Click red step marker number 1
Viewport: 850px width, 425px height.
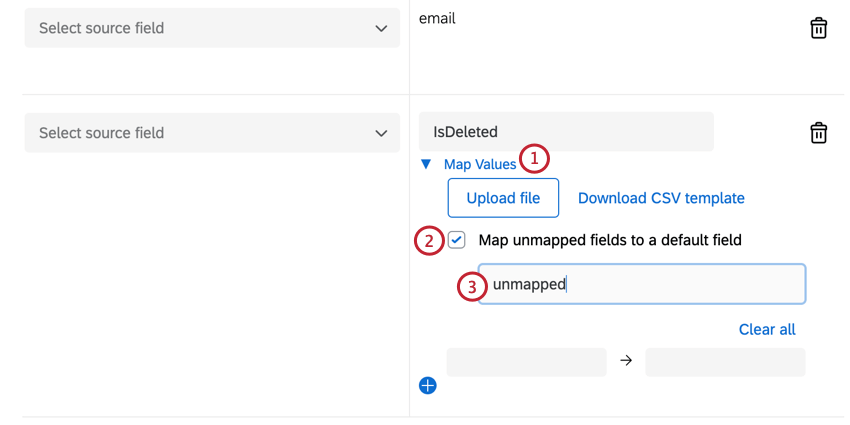(x=535, y=158)
